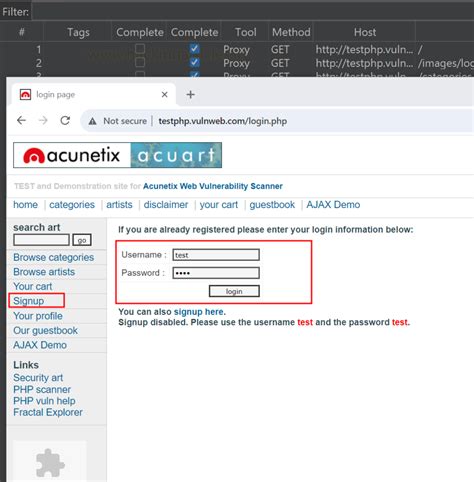This screenshot has height=482, width=474.
Task: Open Your cart in the sidebar
Action: (x=33, y=286)
